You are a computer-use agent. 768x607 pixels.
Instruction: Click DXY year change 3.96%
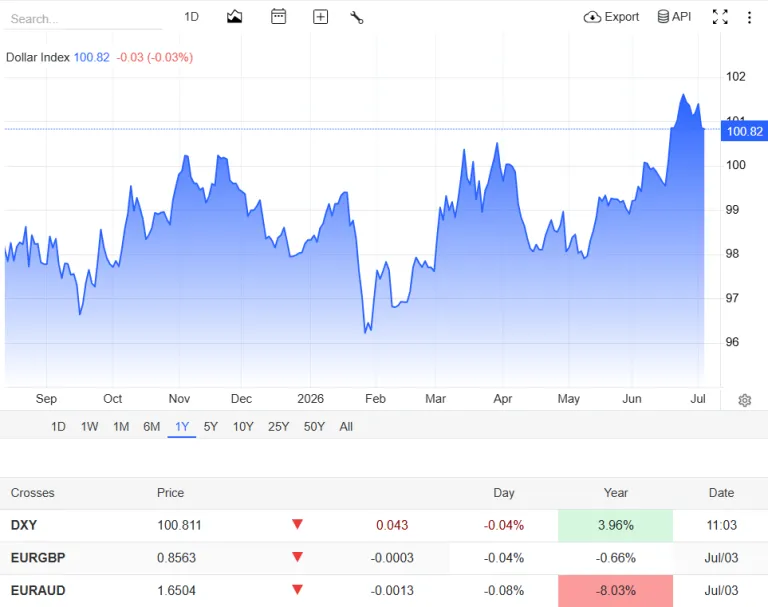pyautogui.click(x=616, y=525)
